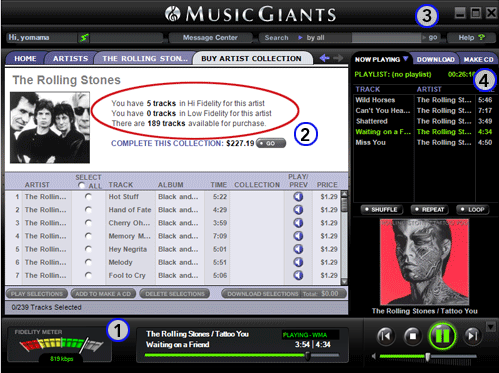The width and height of the screenshot is (499, 373).
Task: Select the Melody track radio button
Action: point(88,262)
